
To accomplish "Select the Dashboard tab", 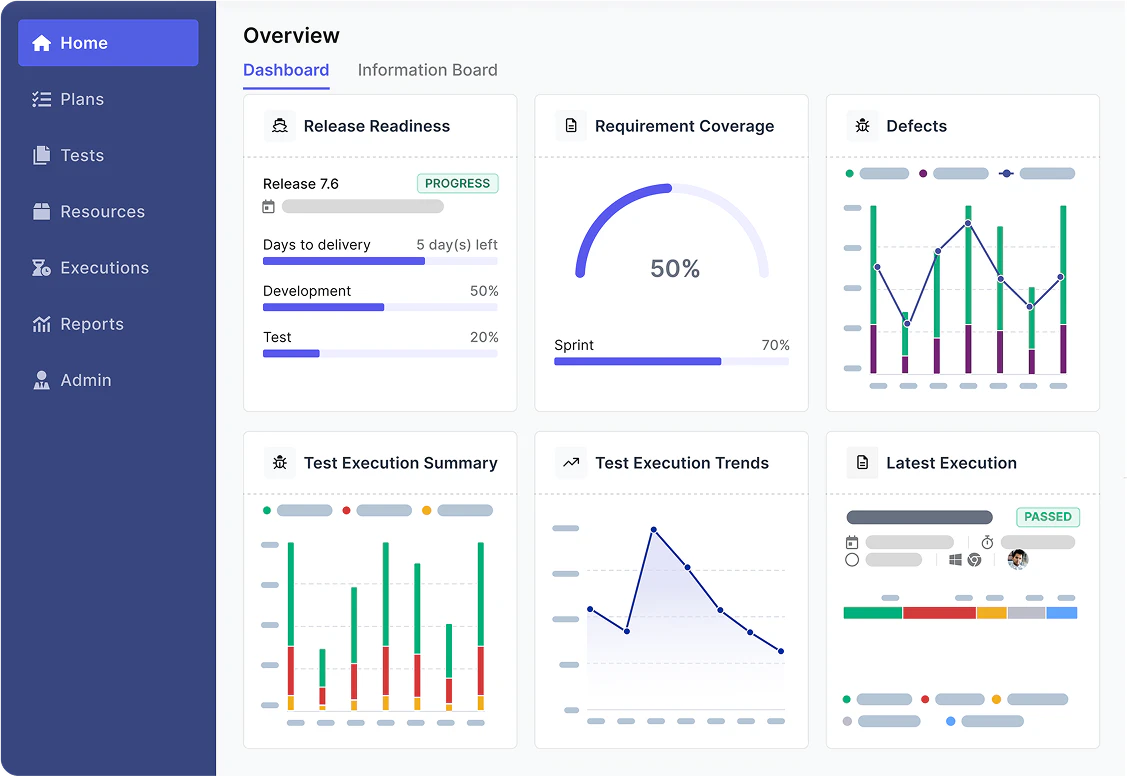I will click(286, 70).
